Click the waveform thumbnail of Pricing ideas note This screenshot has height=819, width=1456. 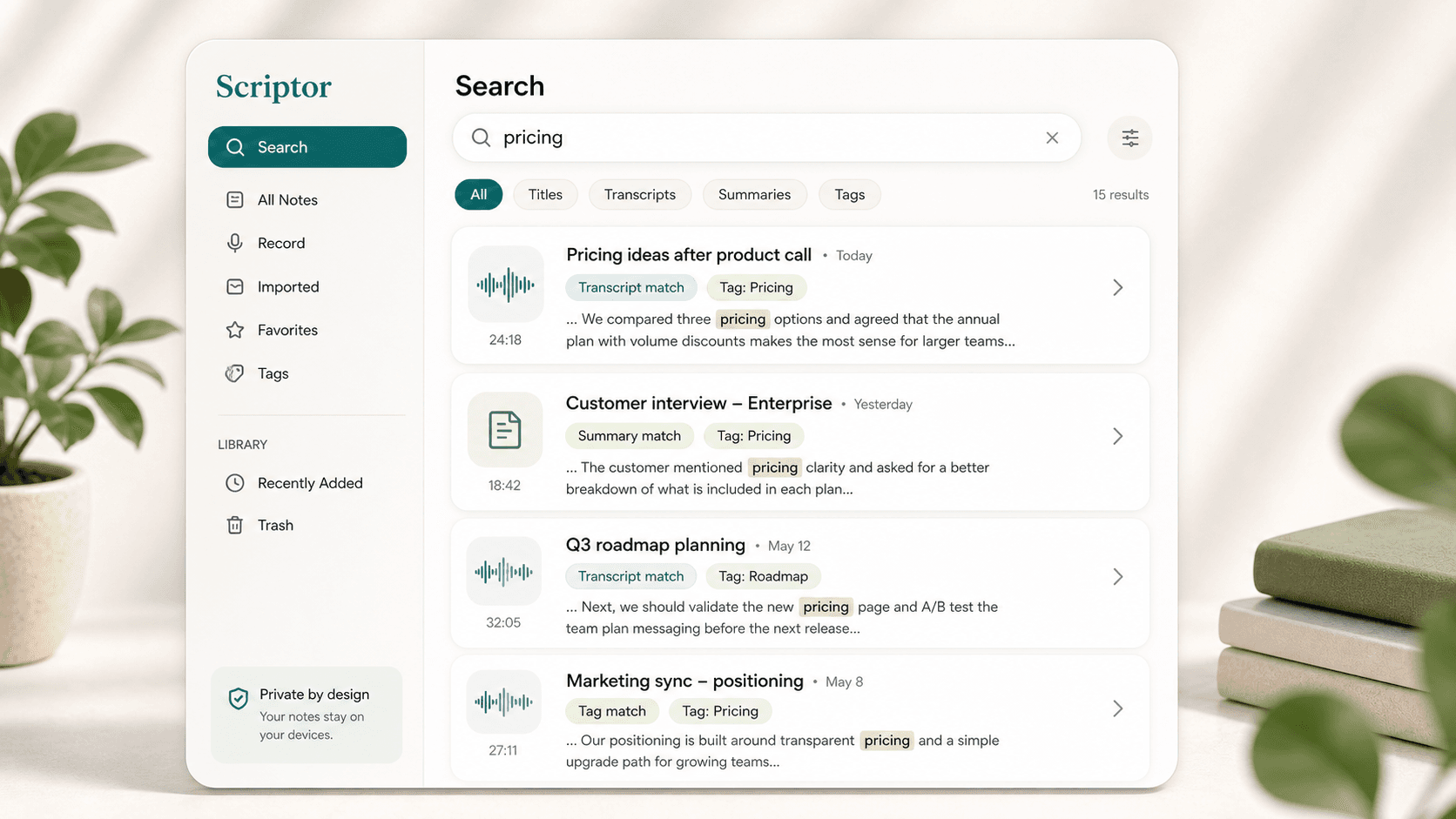505,284
